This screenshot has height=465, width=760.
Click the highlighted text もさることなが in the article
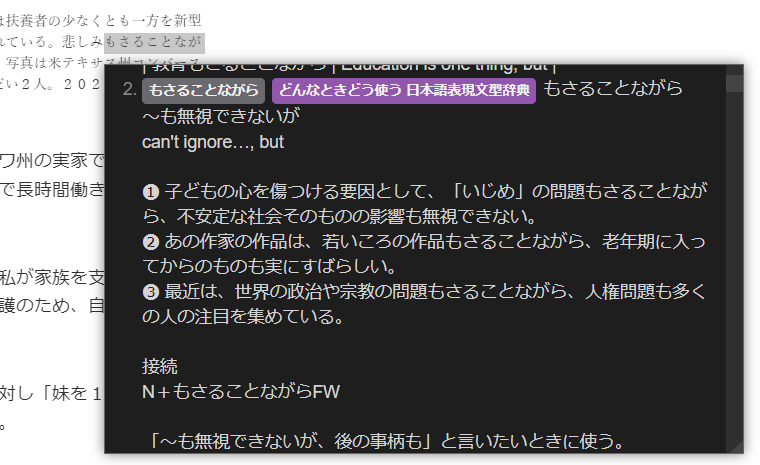pos(154,43)
